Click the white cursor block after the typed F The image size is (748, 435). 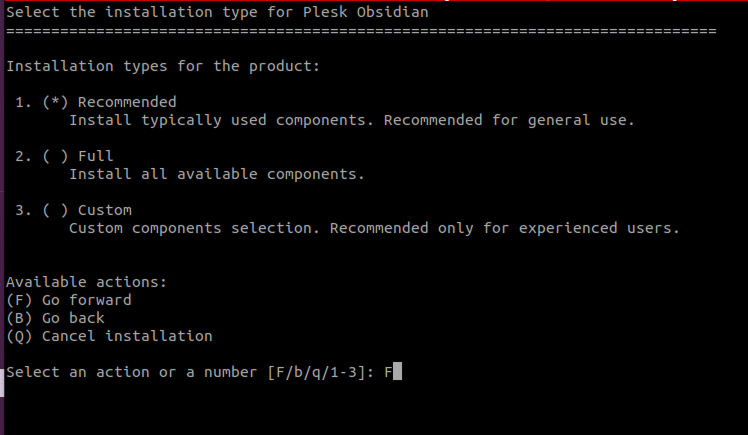(398, 373)
